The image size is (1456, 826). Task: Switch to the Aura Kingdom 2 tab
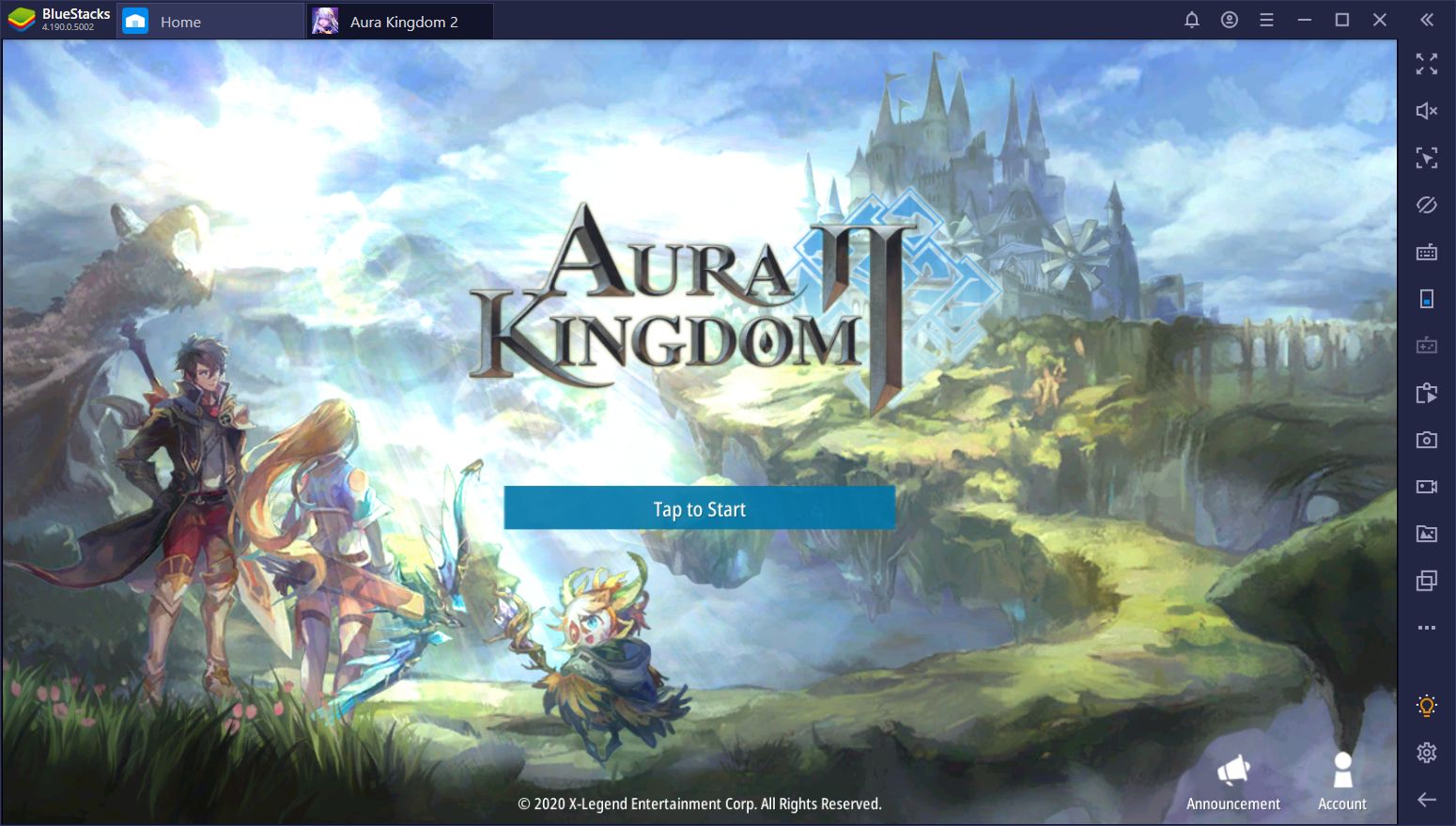tap(400, 21)
